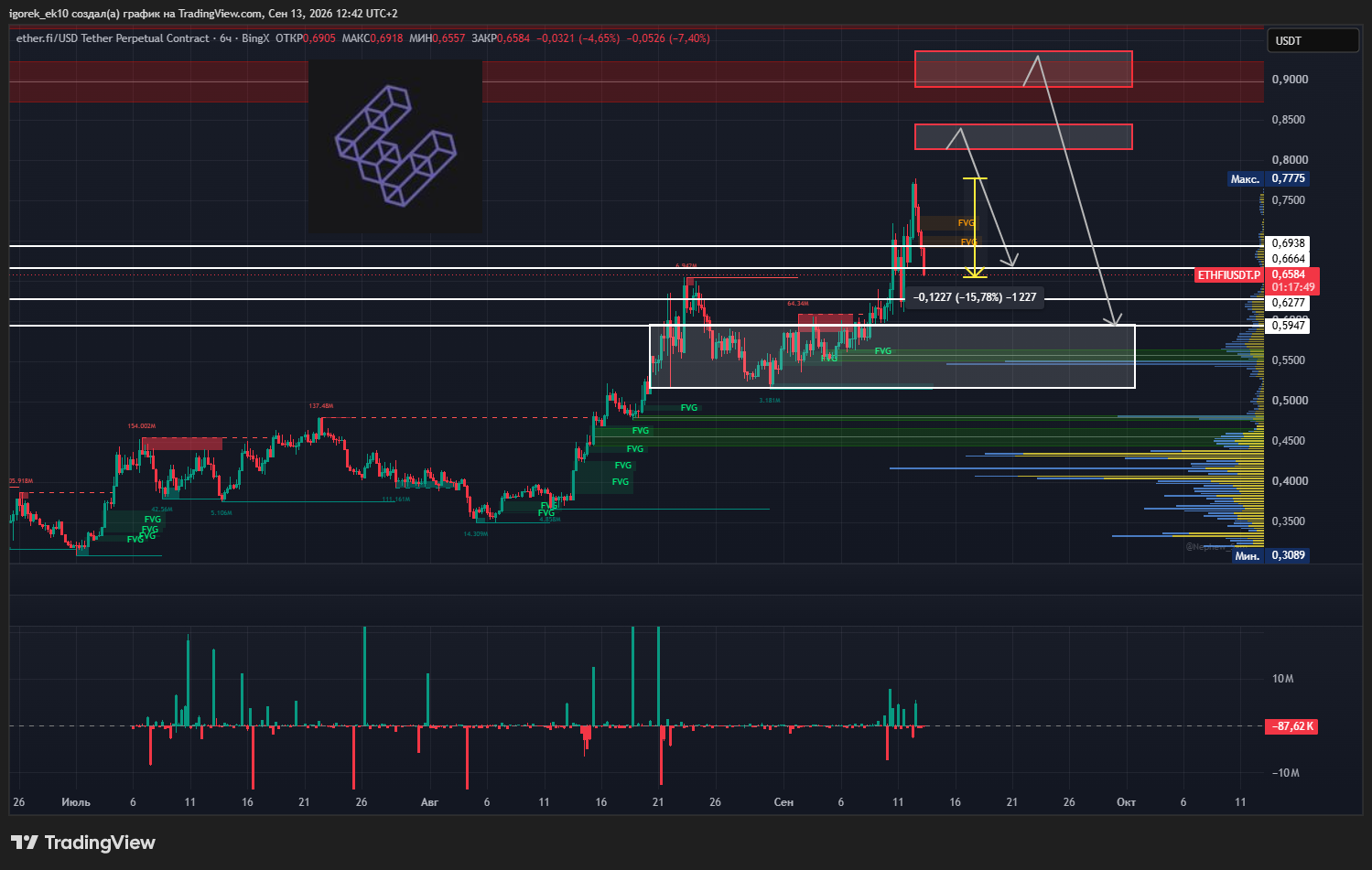Viewport: 1372px width, 870px height.
Task: Click the 10 M volume axis label
Action: point(1283,679)
